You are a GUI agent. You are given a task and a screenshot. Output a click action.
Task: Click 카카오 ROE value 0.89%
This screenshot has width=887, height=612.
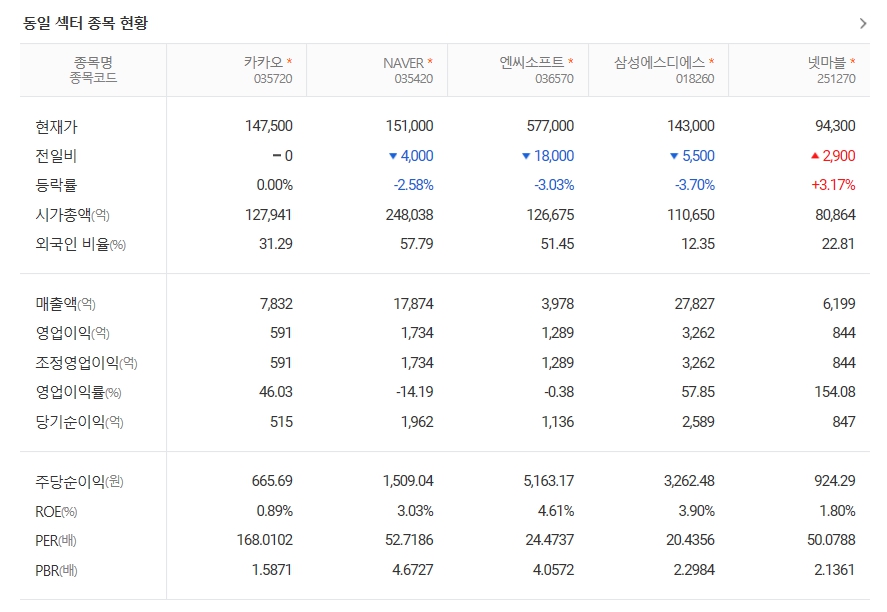[274, 511]
